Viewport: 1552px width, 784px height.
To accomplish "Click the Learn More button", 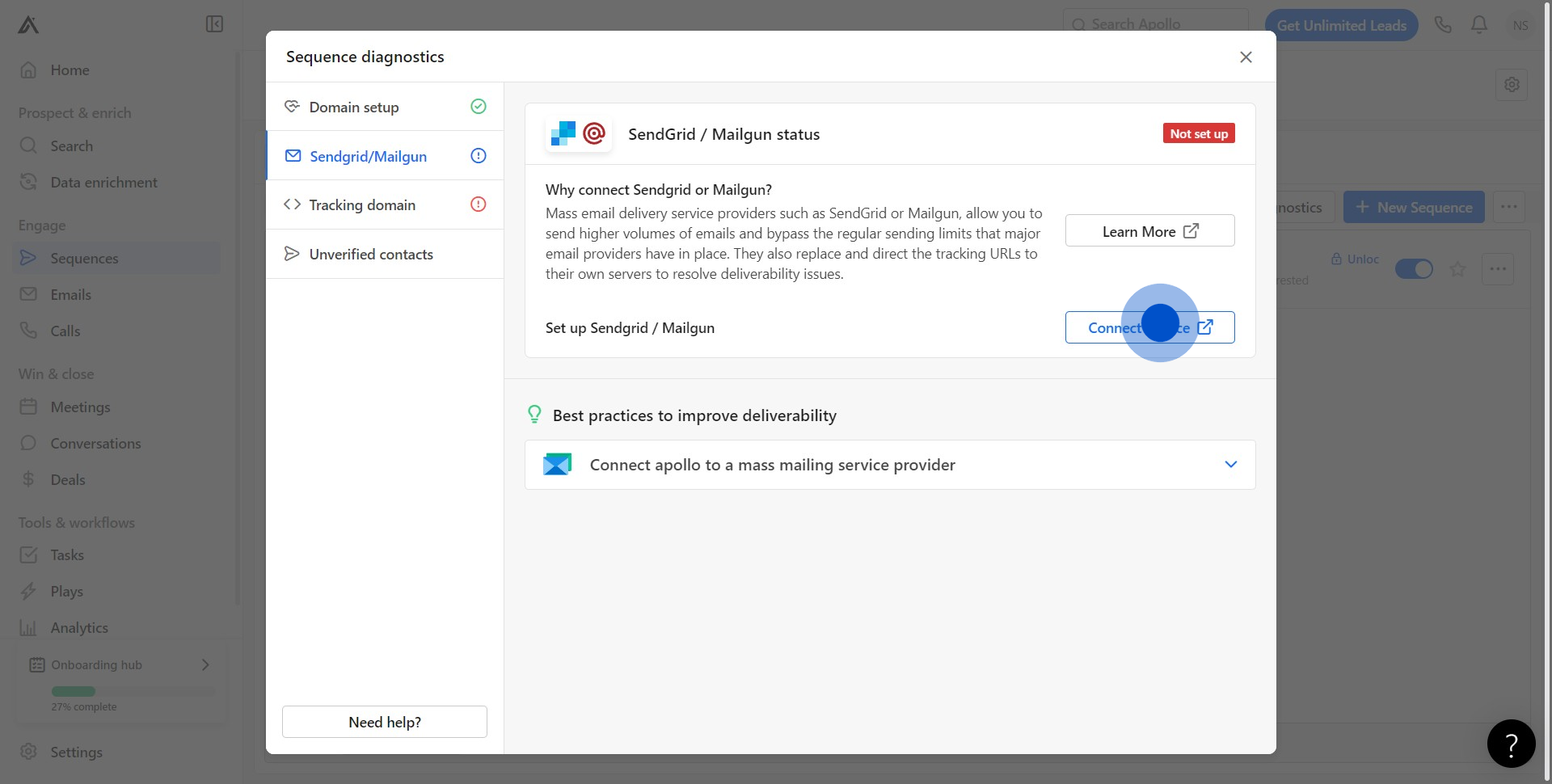I will (x=1149, y=231).
